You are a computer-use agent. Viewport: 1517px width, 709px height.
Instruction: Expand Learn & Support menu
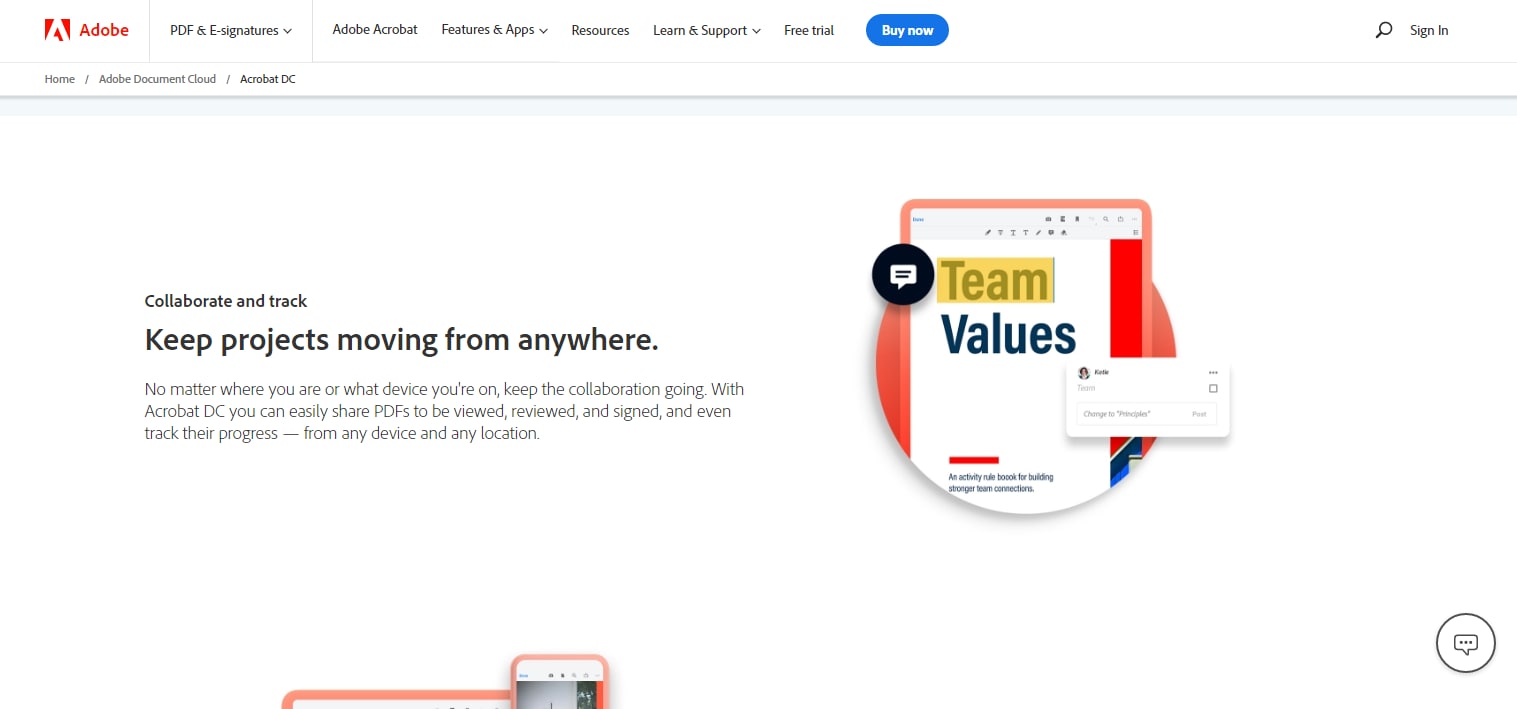[x=707, y=30]
